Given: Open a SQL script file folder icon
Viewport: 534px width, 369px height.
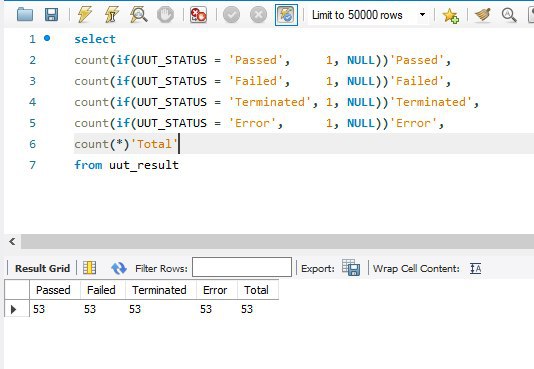Looking at the screenshot, I should [x=25, y=15].
